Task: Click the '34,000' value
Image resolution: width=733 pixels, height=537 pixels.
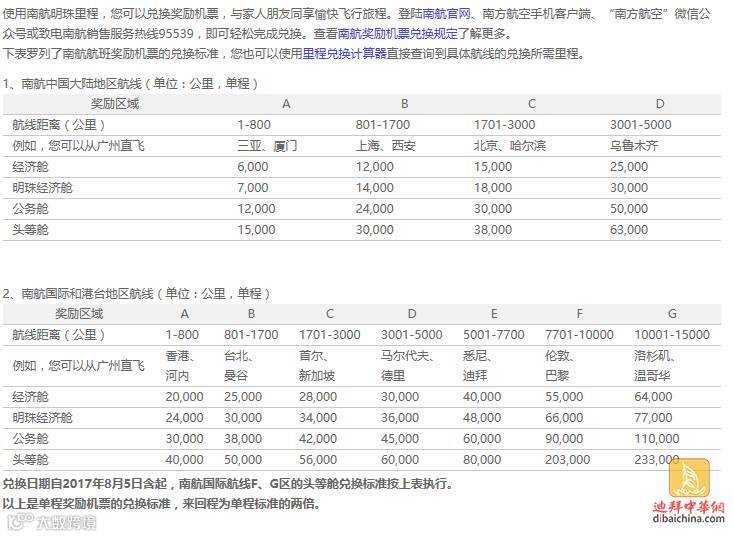Action: point(318,418)
